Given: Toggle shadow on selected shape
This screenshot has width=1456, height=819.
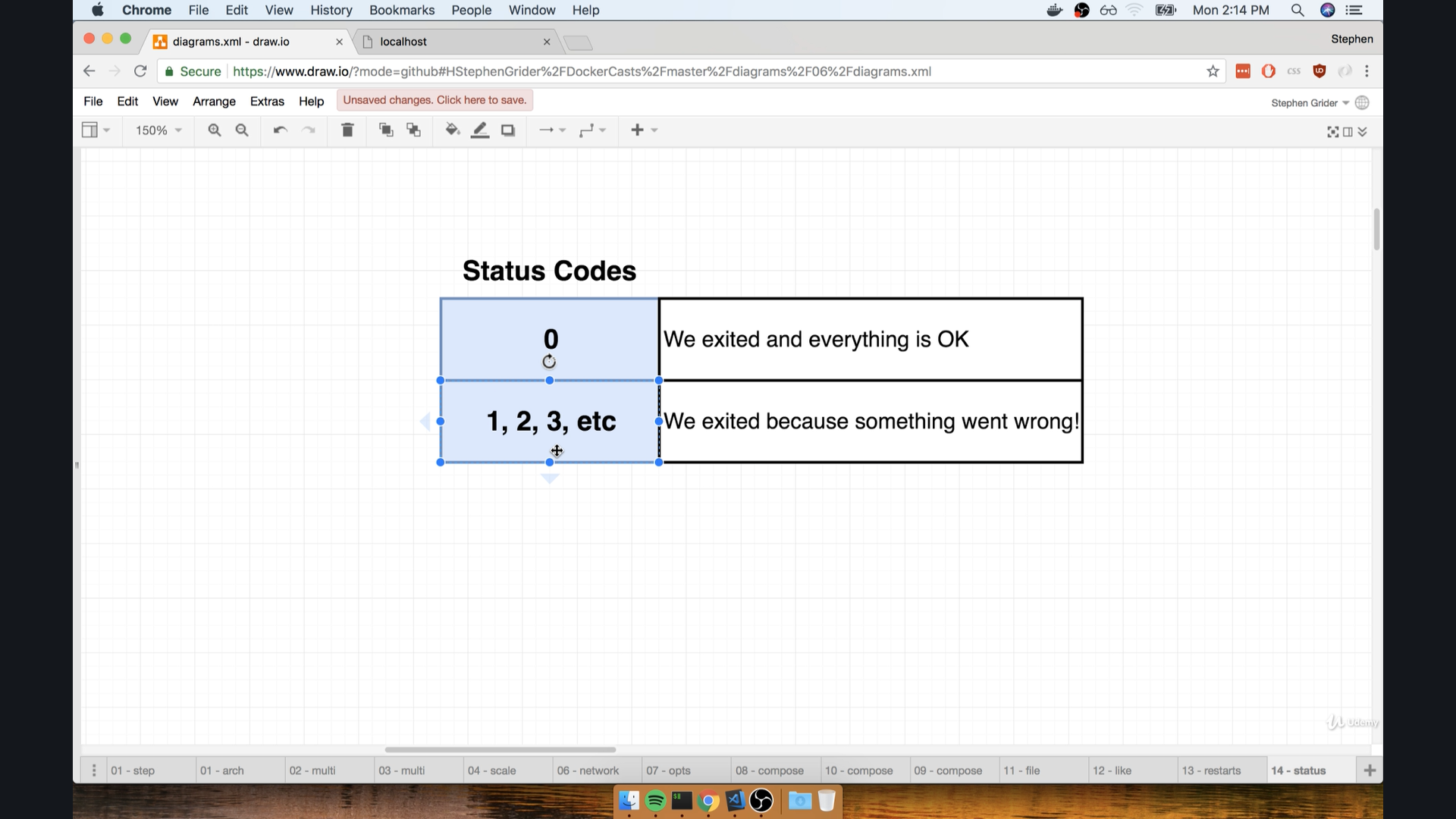Looking at the screenshot, I should coord(508,130).
